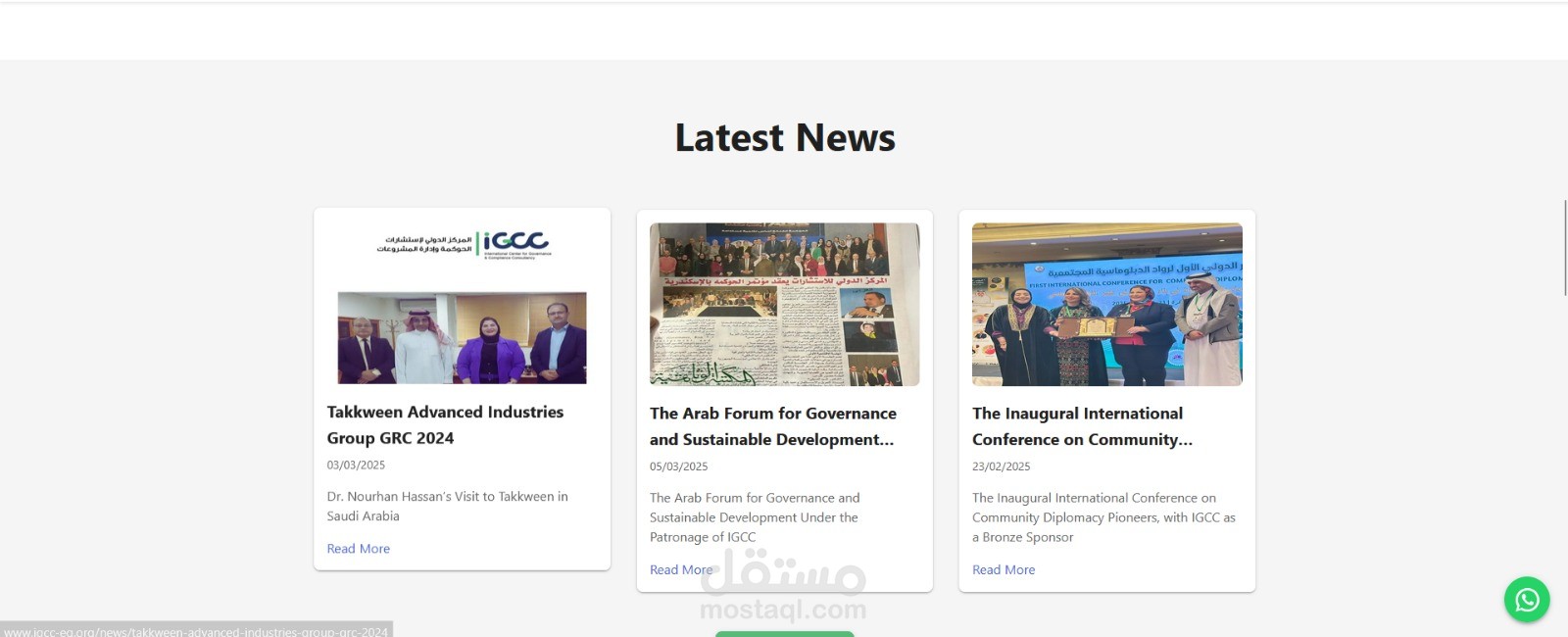Screen dimensions: 1568x637
Task: Open The Inaugural International Conference headline
Action: (x=1082, y=426)
